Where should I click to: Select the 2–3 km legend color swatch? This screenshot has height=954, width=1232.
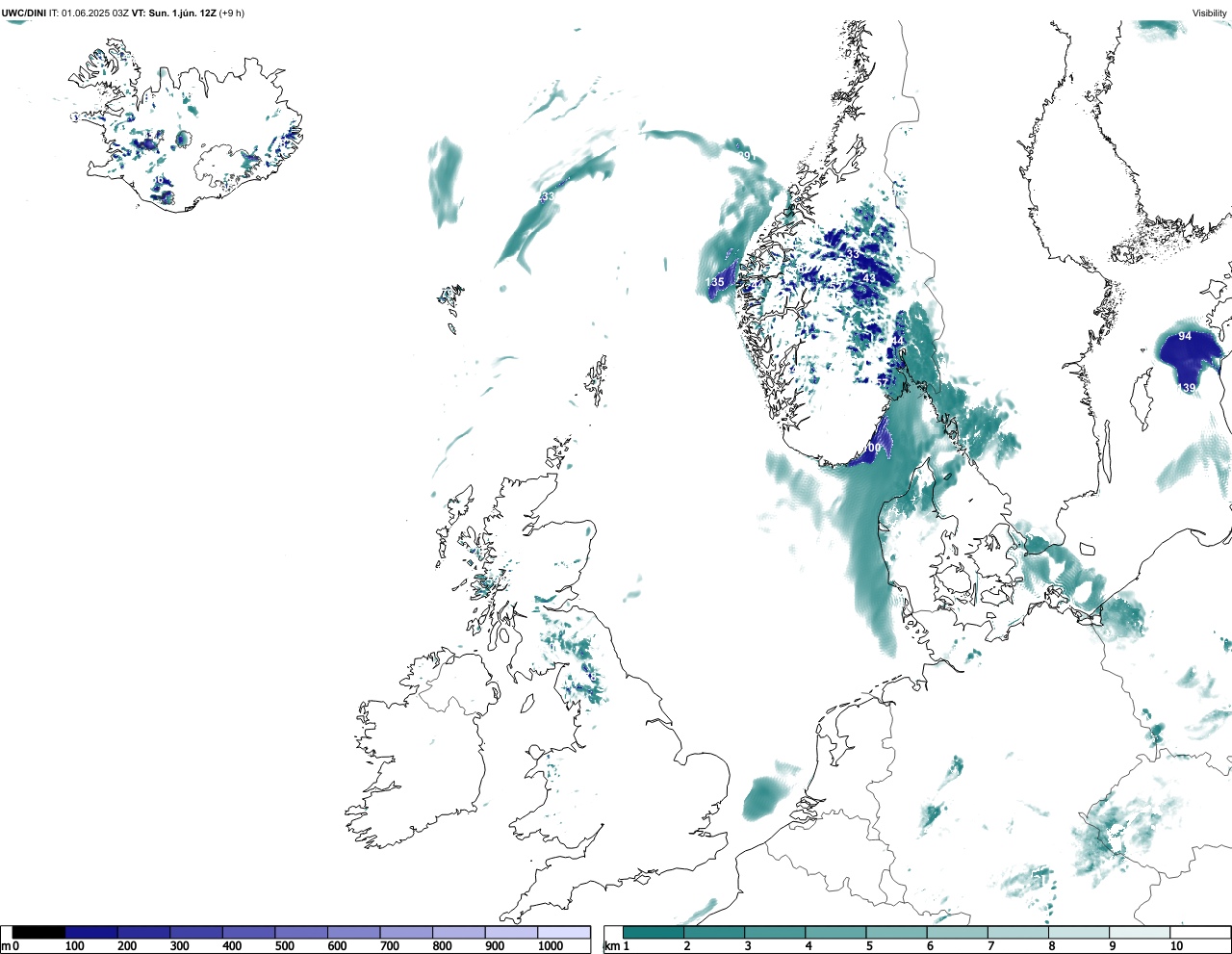[x=714, y=932]
